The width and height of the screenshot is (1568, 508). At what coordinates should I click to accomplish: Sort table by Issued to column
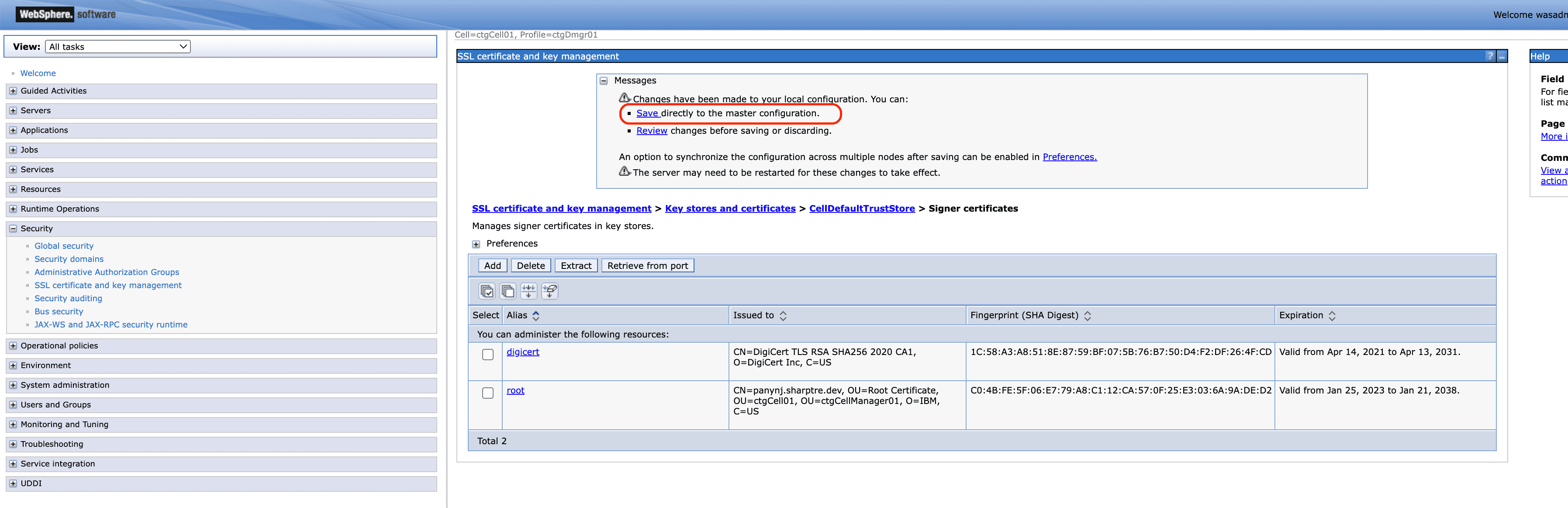pyautogui.click(x=783, y=316)
